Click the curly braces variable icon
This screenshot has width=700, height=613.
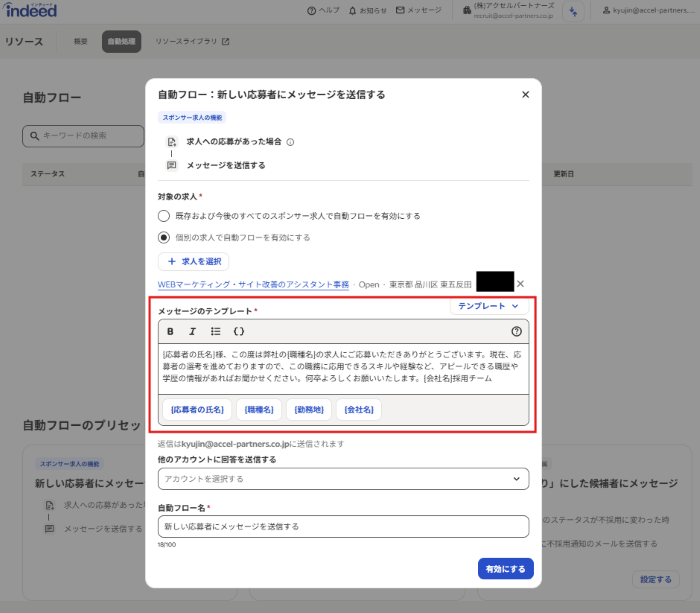click(x=239, y=331)
